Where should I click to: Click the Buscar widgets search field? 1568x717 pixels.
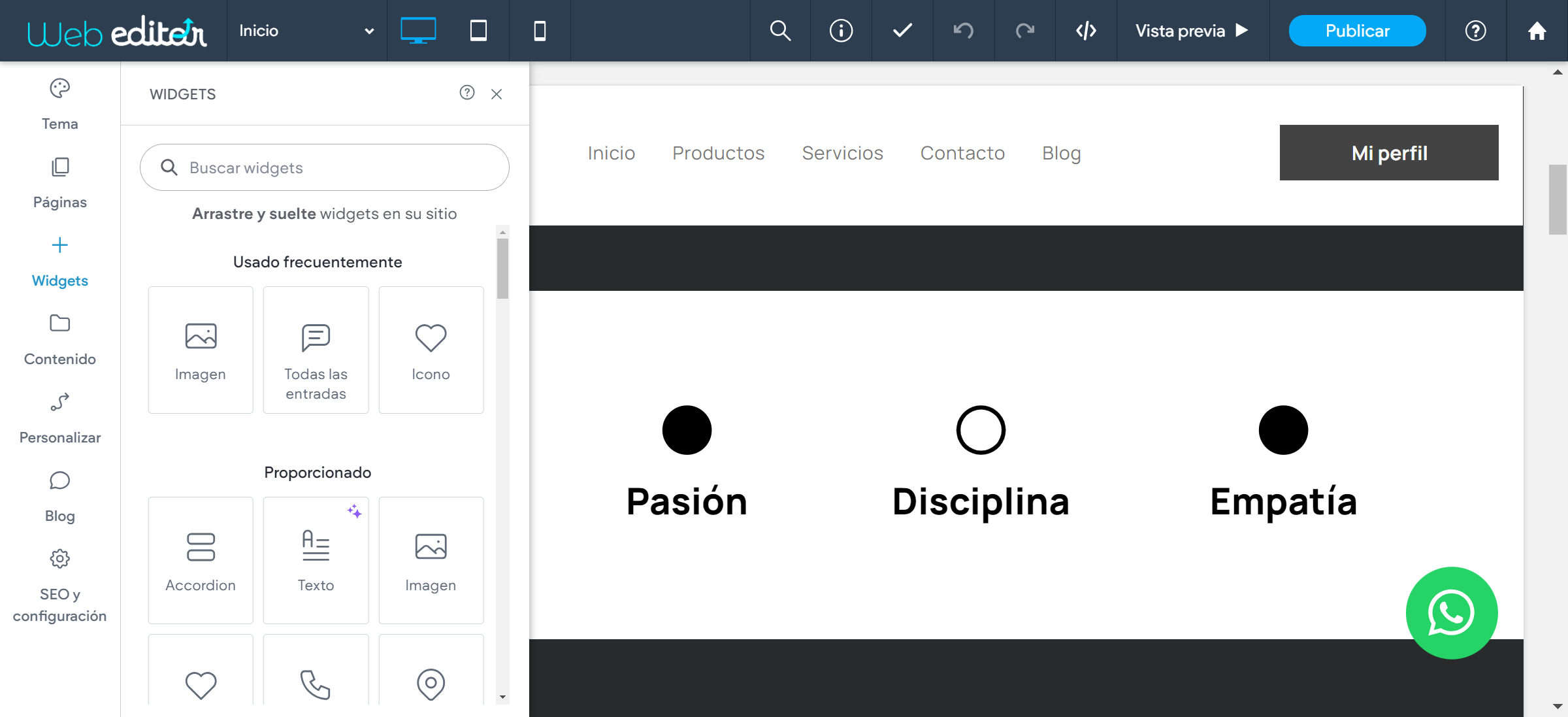(x=325, y=167)
